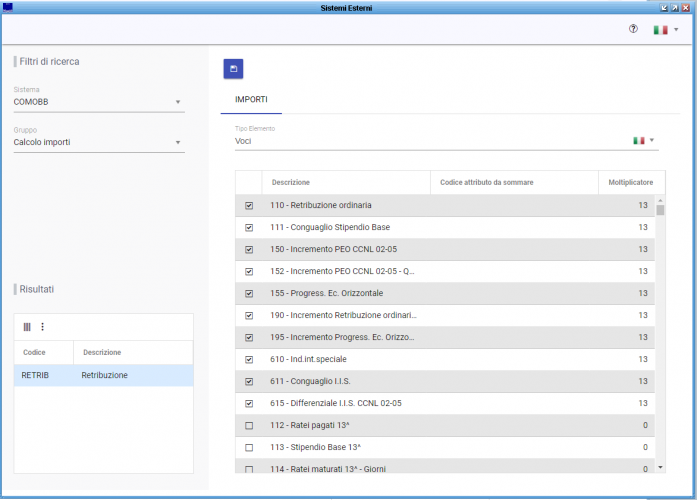Click the scroll-up arrow of the voci table
Image resolution: width=697 pixels, height=500 pixels.
coord(660,200)
